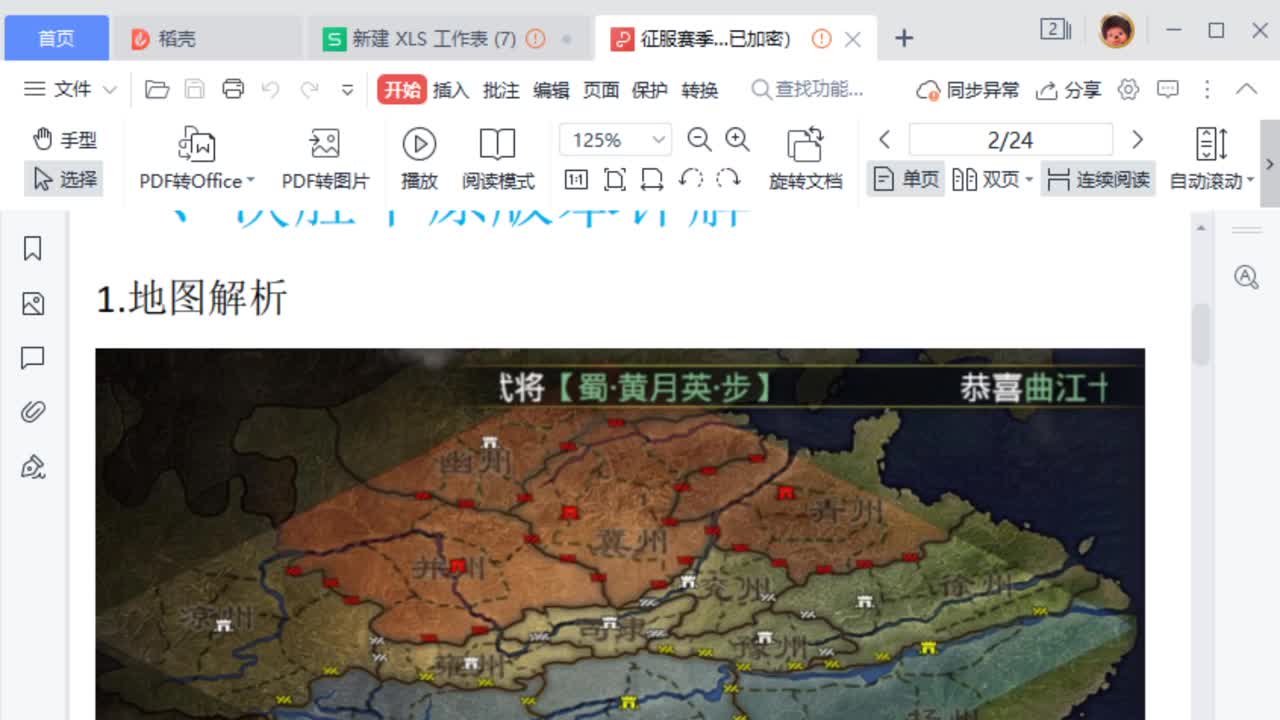This screenshot has width=1280, height=720.
Task: Expand 双页 dropdown arrow
Action: [x=1029, y=181]
